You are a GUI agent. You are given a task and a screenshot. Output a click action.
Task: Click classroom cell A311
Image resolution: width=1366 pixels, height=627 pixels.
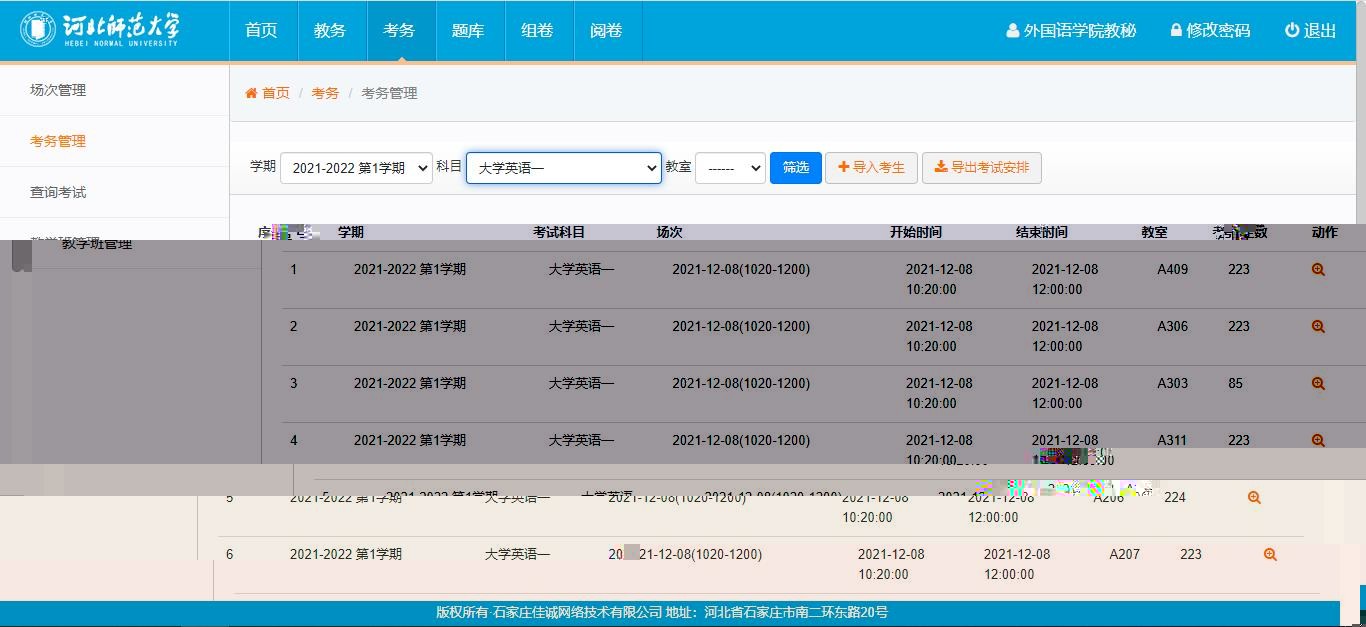tap(1173, 440)
